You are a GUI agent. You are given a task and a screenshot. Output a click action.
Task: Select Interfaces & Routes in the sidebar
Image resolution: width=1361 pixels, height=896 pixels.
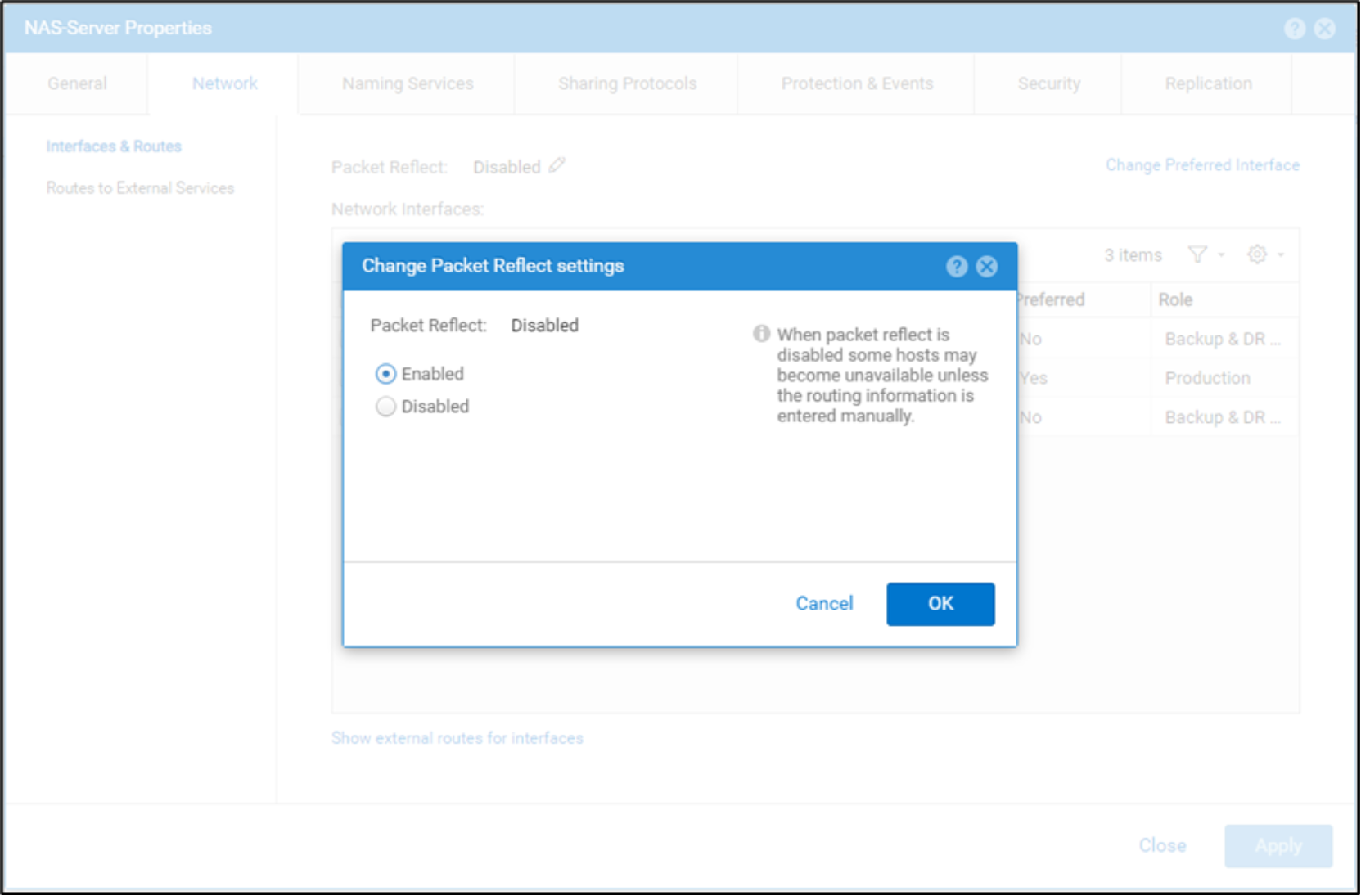114,146
